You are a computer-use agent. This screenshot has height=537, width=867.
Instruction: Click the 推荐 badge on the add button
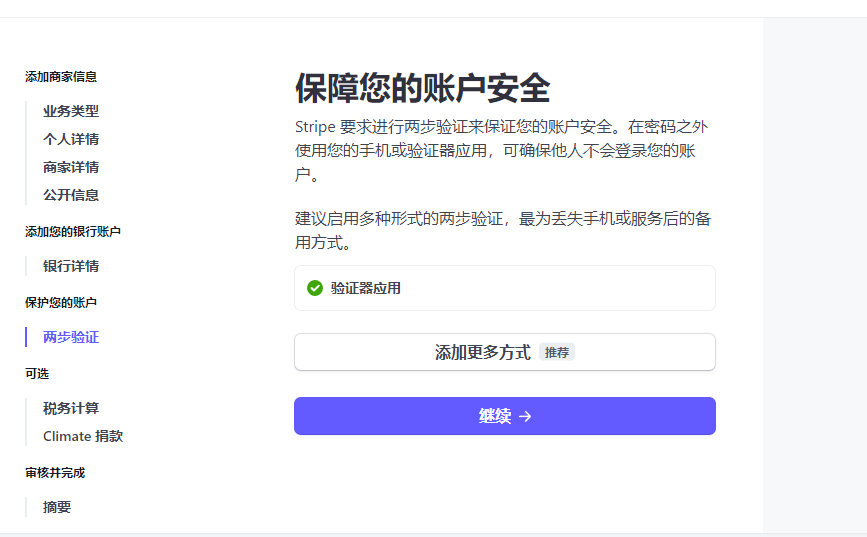[x=557, y=352]
